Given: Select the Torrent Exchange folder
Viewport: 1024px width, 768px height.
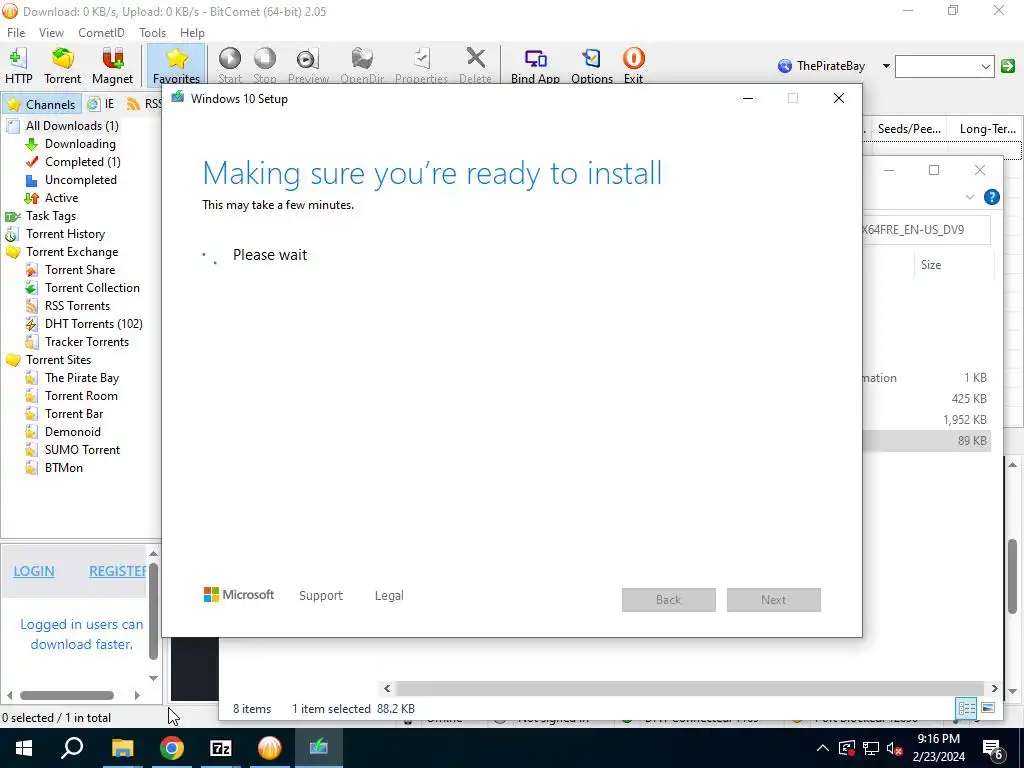Looking at the screenshot, I should tap(72, 251).
